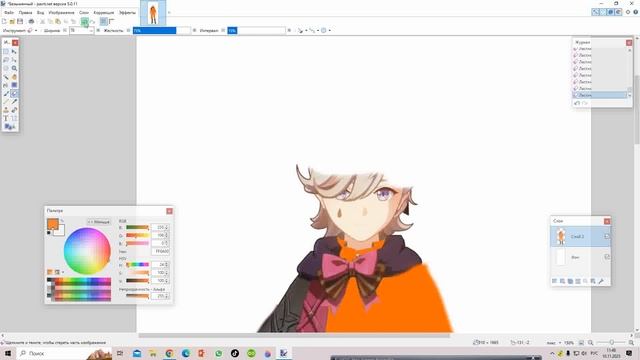Toggle the Colors window button top-right
The width and height of the screenshot is (640, 360).
tap(618, 12)
